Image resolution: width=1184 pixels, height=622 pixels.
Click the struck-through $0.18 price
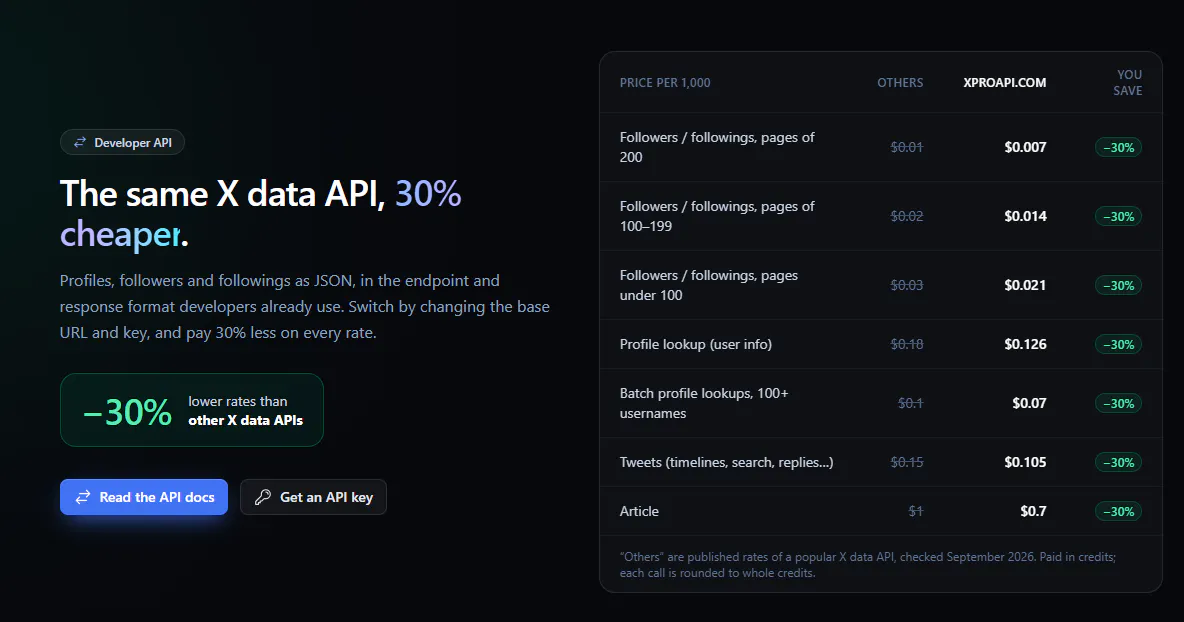pos(907,344)
